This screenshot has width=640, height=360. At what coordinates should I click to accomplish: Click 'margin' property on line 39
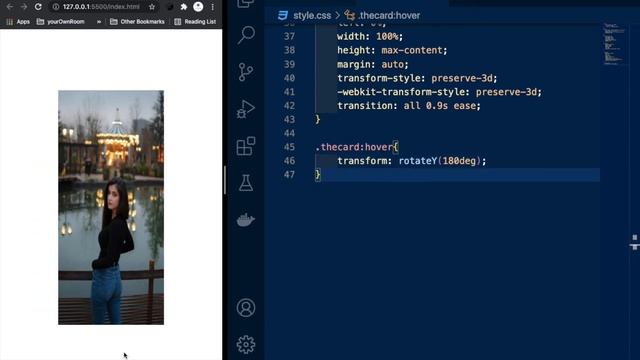point(353,64)
